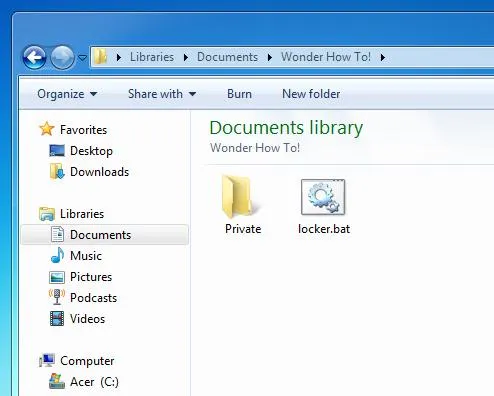Click the Acer (C:) drive icon
The image size is (494, 396).
point(57,381)
